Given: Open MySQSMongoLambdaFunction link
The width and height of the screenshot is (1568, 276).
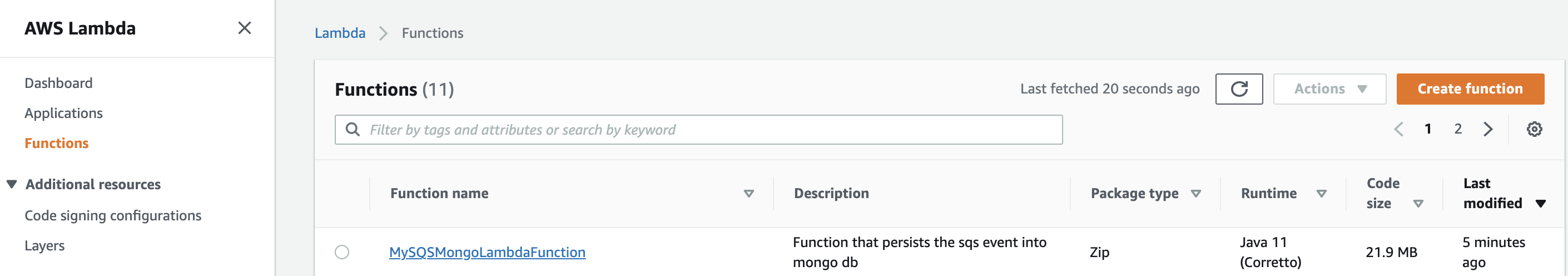Looking at the screenshot, I should point(487,252).
